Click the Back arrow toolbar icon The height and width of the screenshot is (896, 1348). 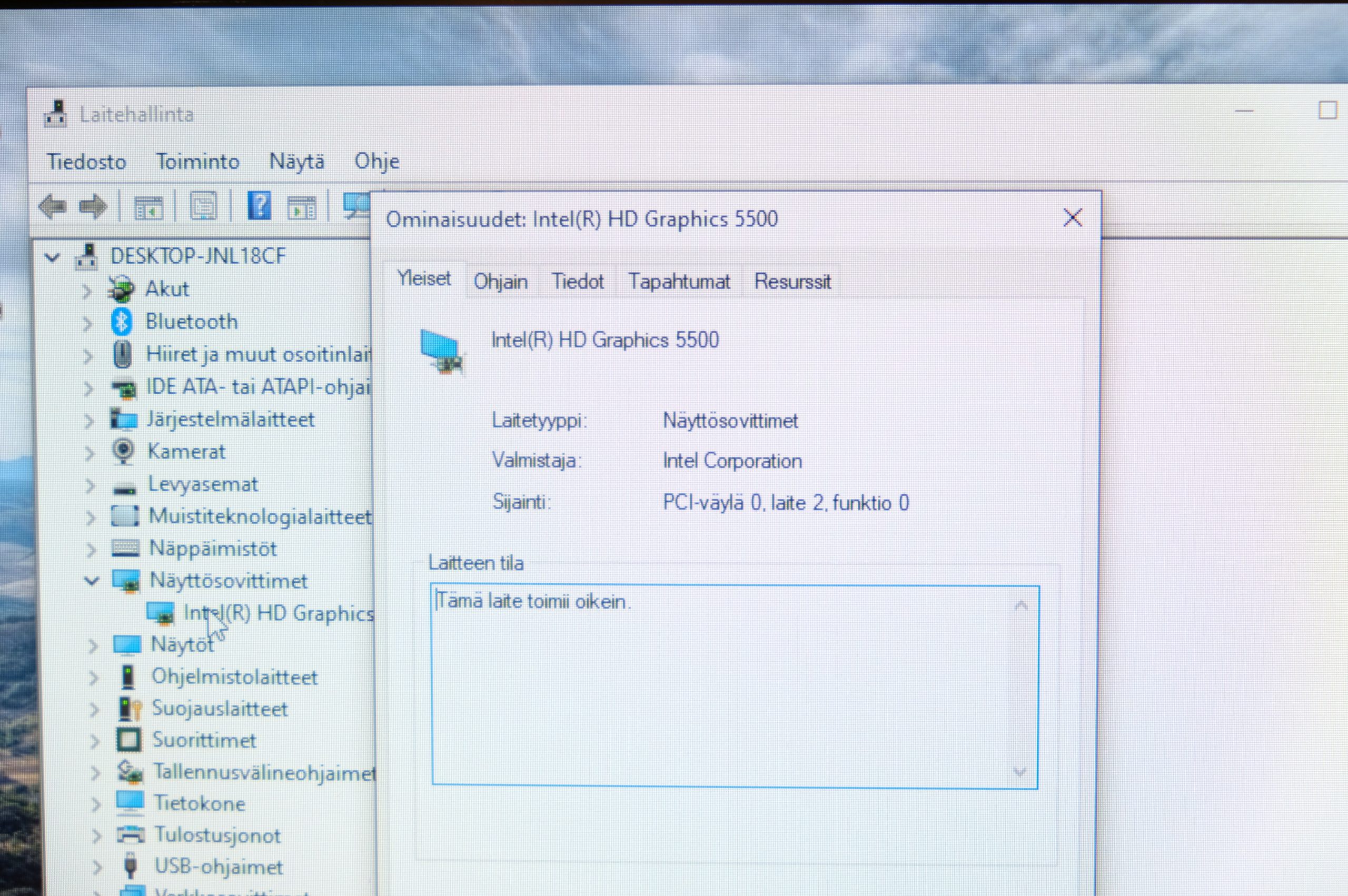53,206
